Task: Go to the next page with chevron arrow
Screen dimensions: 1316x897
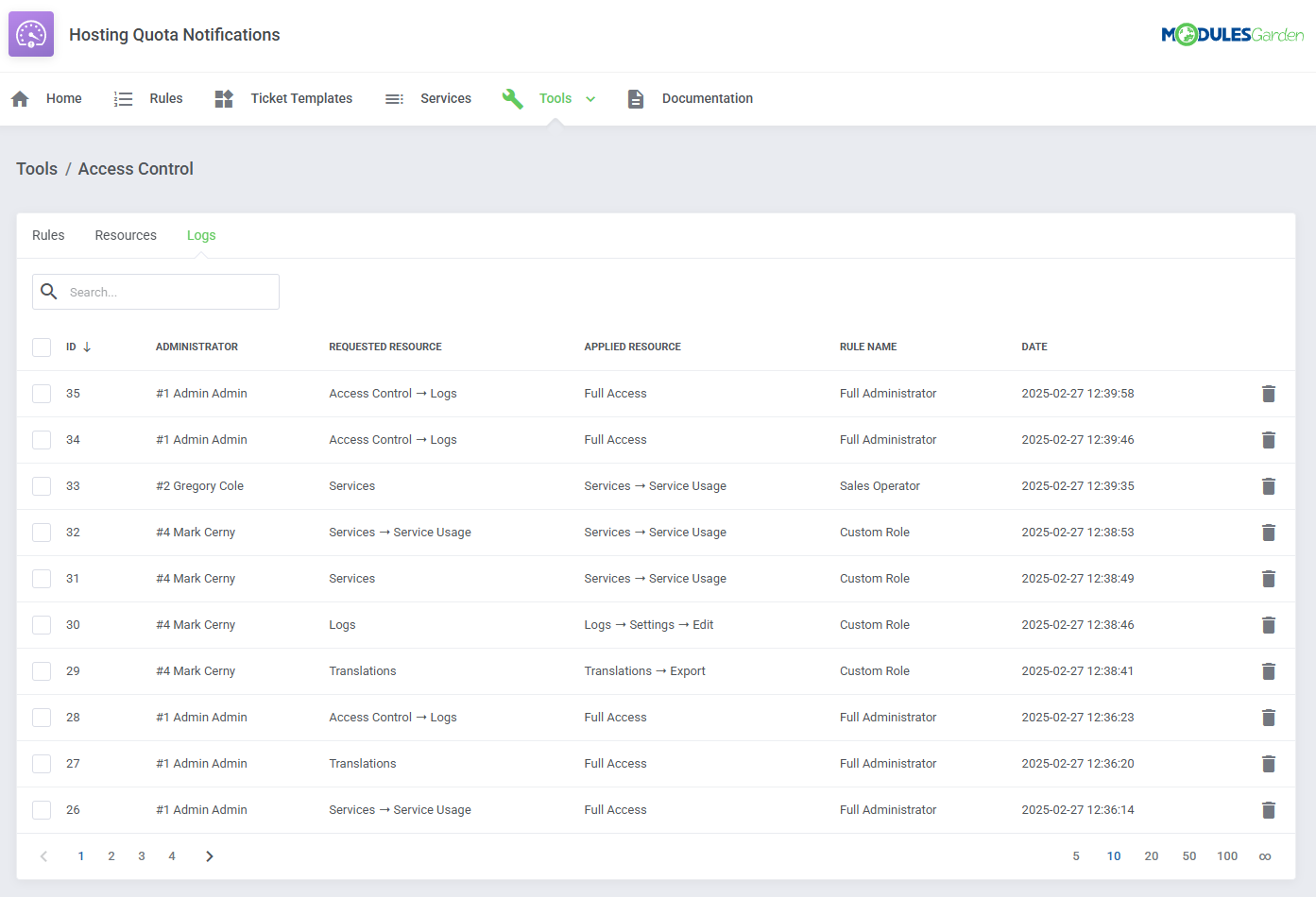Action: [209, 855]
